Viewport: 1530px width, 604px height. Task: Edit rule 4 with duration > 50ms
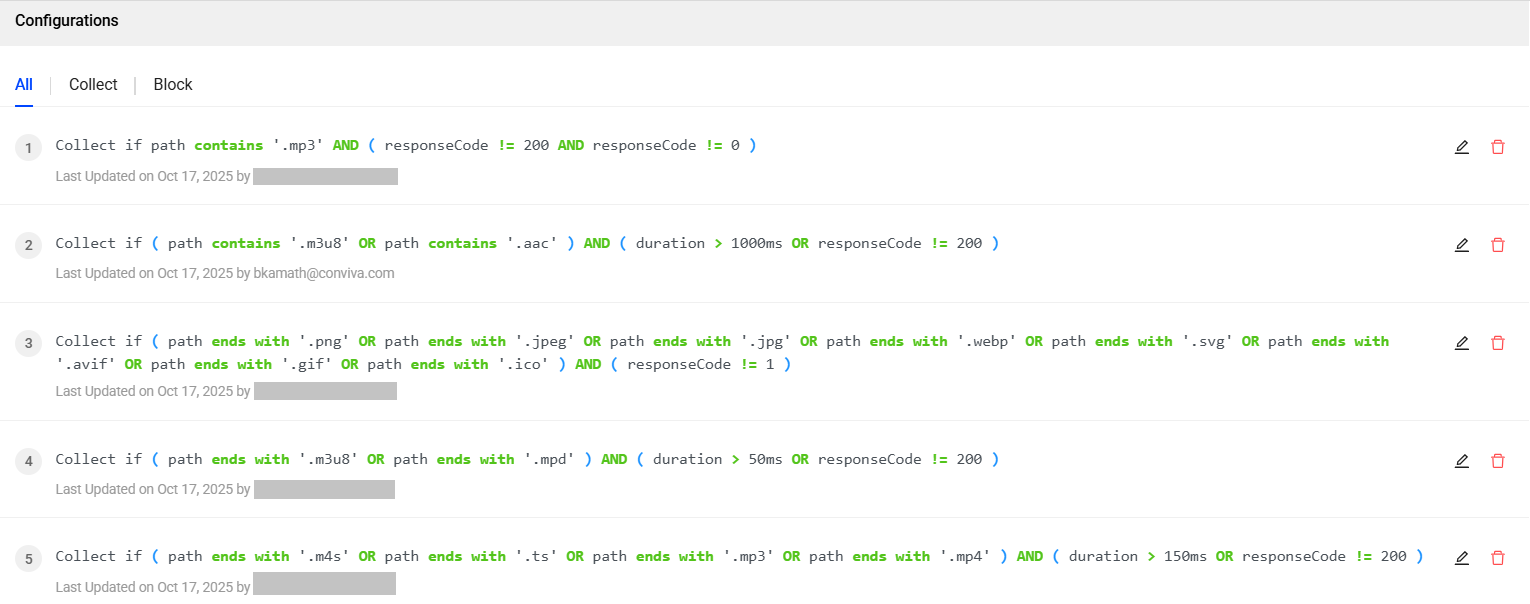coord(1462,461)
